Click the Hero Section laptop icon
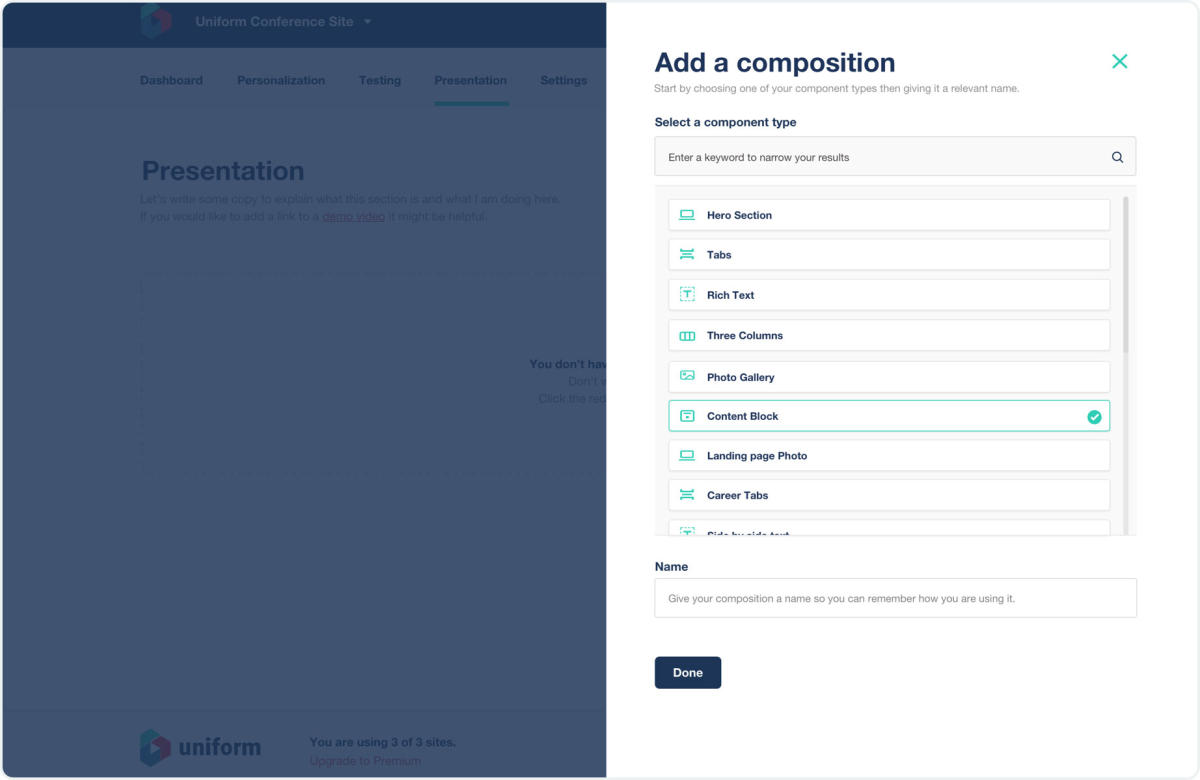 [687, 215]
